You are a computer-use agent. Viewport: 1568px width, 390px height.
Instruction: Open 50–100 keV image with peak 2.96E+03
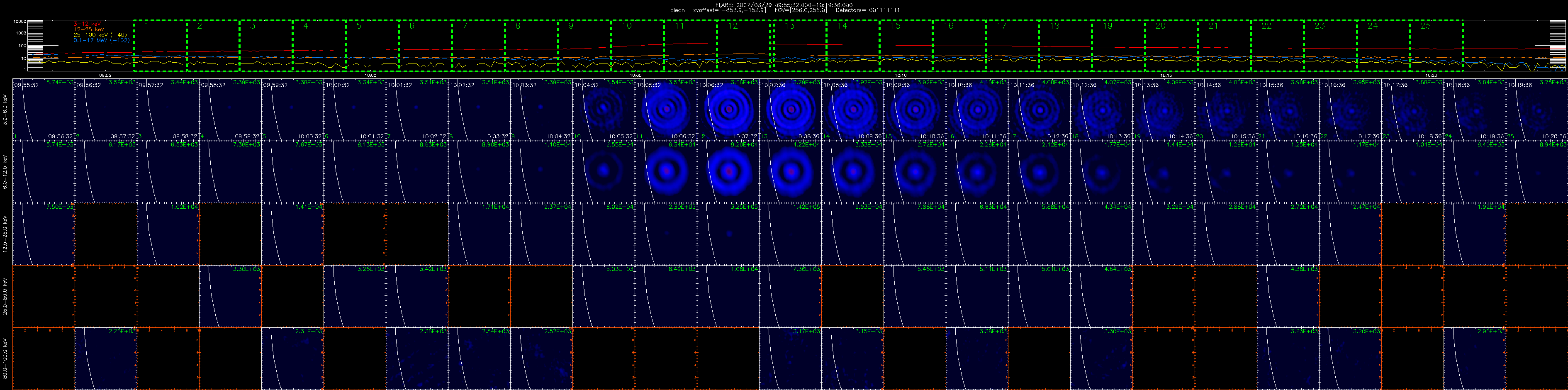(x=1474, y=358)
